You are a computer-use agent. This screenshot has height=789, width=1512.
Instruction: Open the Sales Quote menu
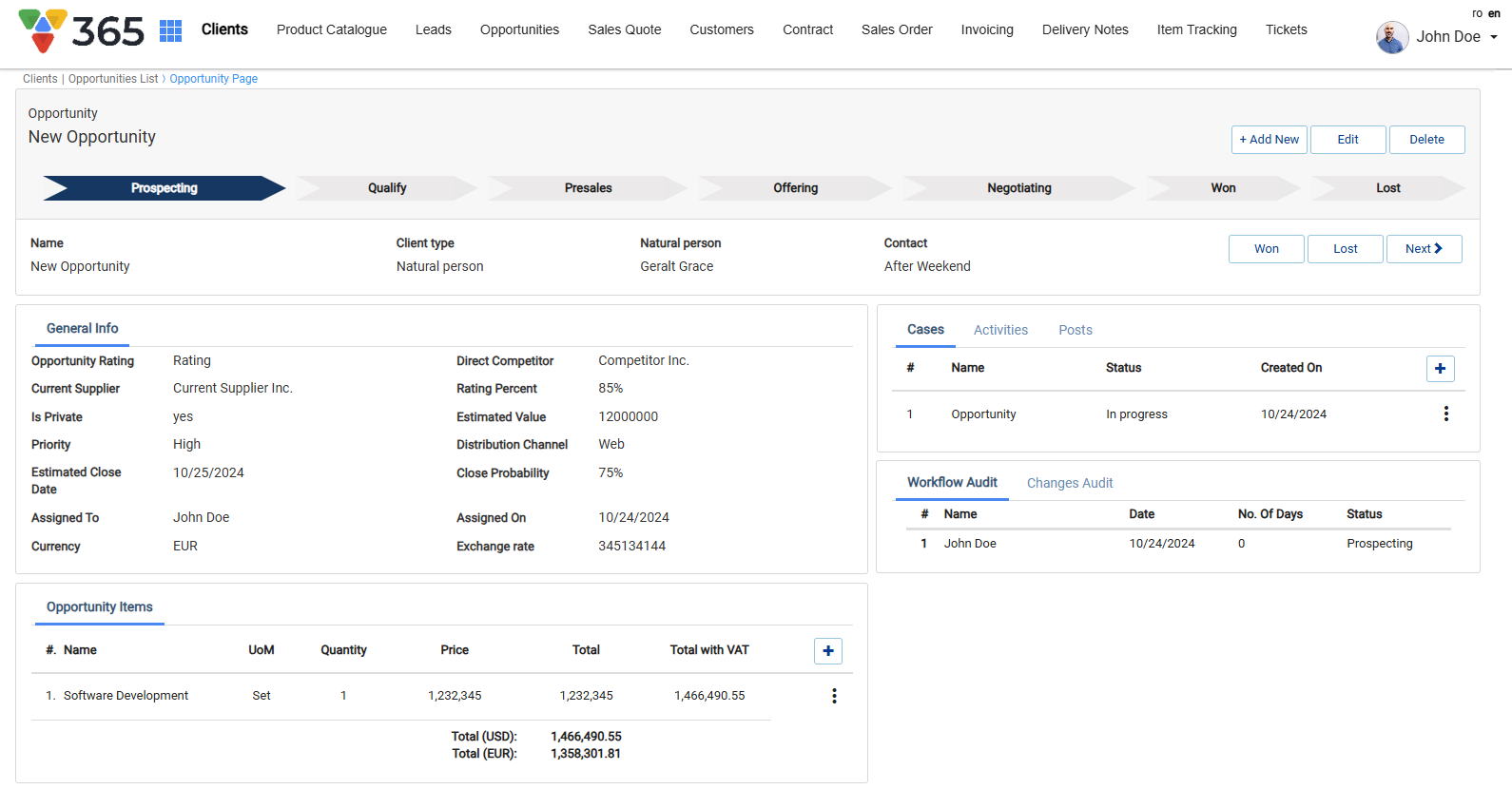[x=624, y=29]
